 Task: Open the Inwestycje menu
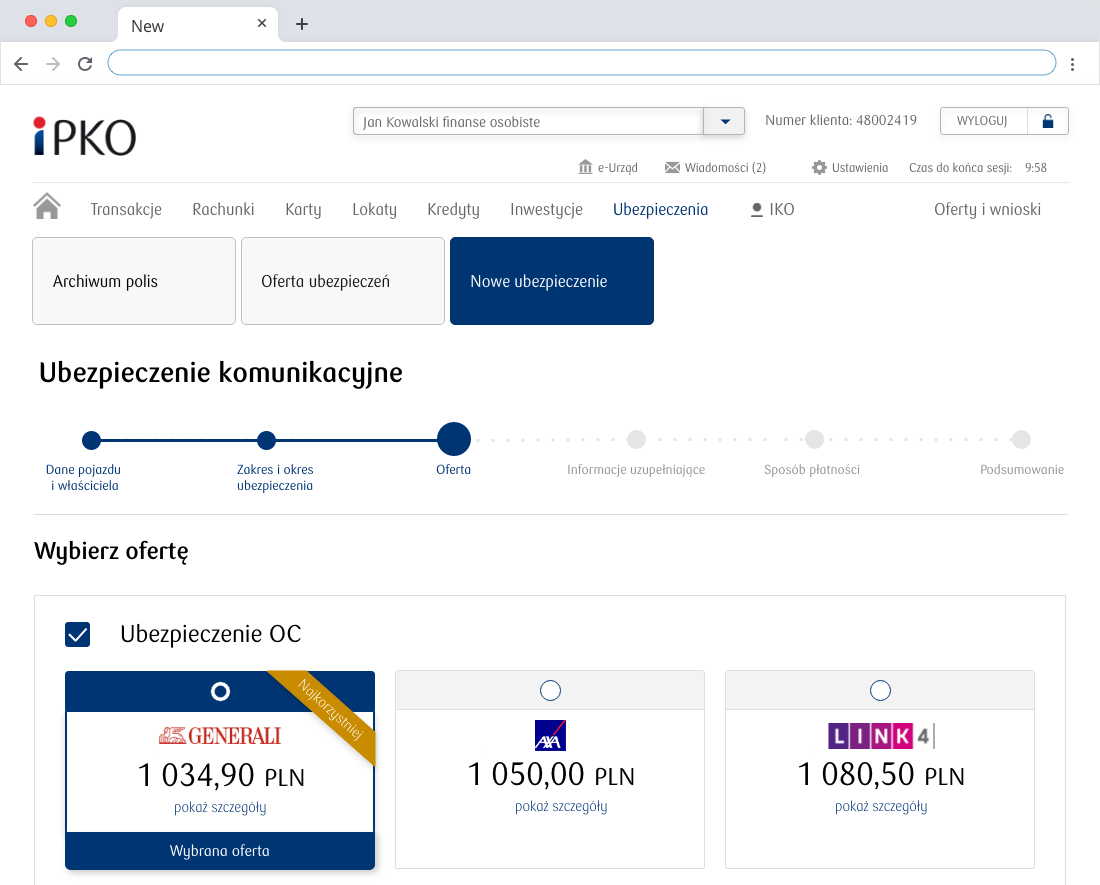[546, 209]
